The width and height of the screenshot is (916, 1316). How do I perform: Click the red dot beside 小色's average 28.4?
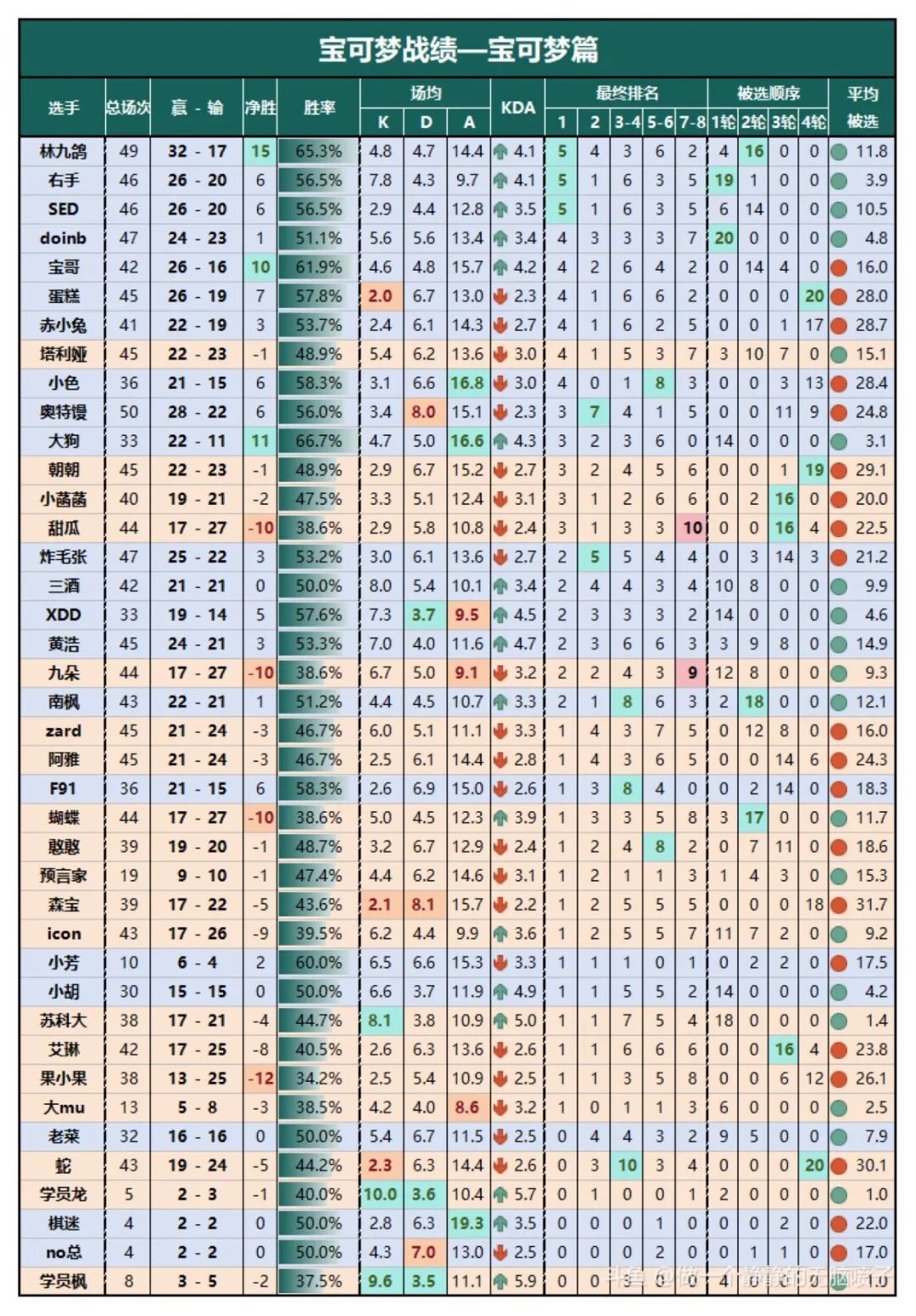839,384
